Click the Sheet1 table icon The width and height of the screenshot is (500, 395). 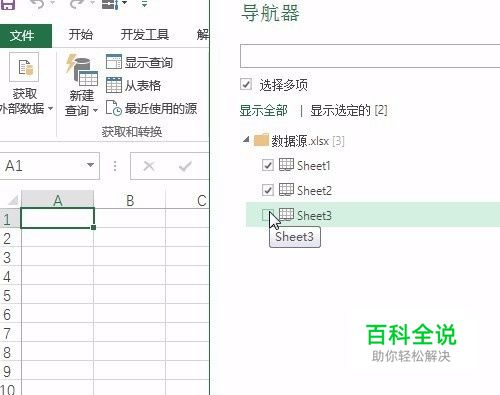point(286,164)
